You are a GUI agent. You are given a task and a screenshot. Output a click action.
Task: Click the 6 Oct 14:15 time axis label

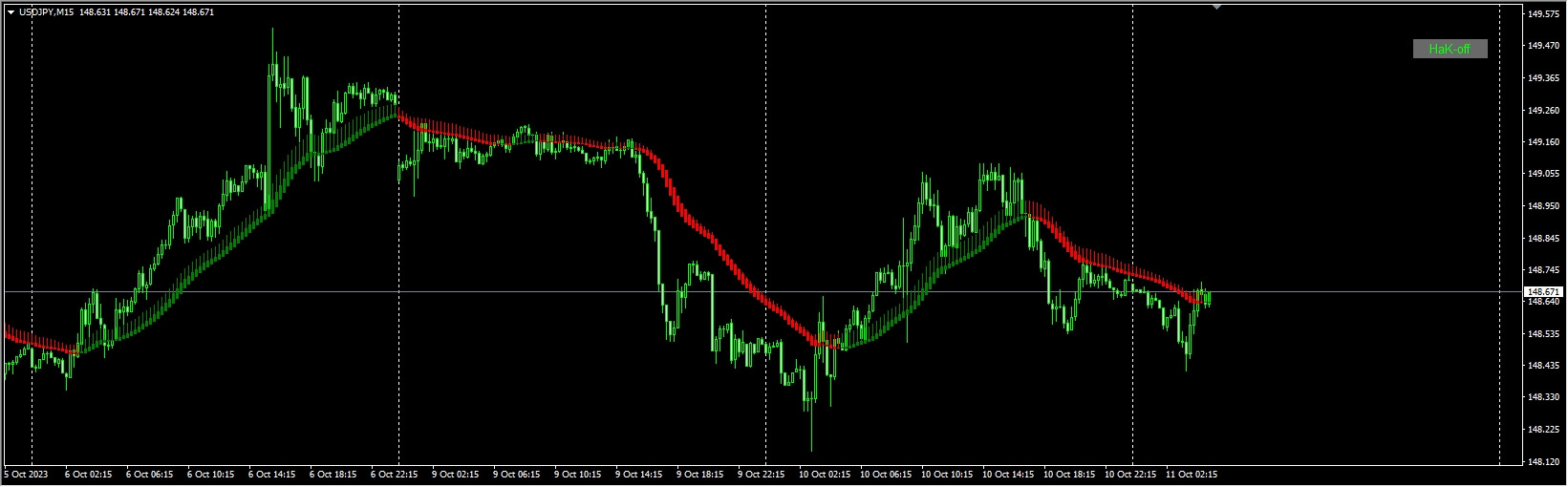(x=272, y=474)
